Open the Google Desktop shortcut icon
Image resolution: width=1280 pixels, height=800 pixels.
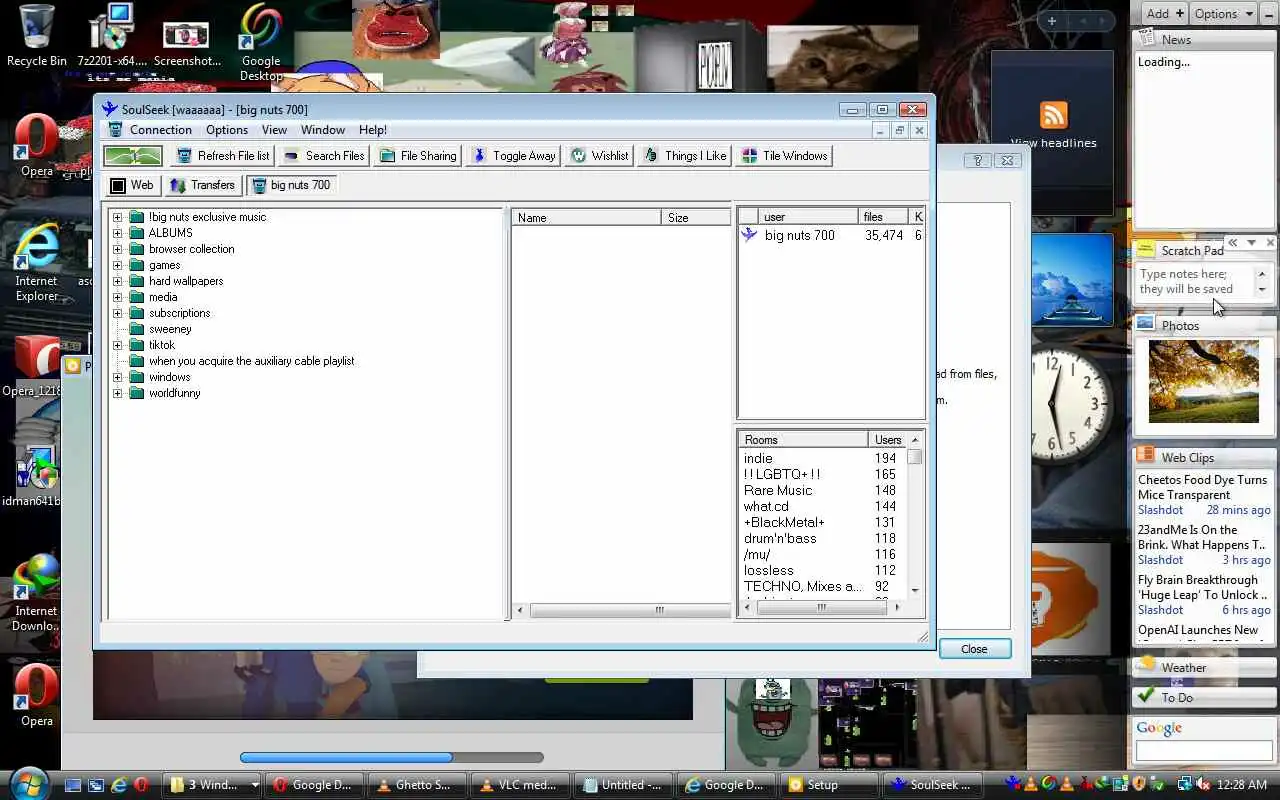[x=261, y=42]
